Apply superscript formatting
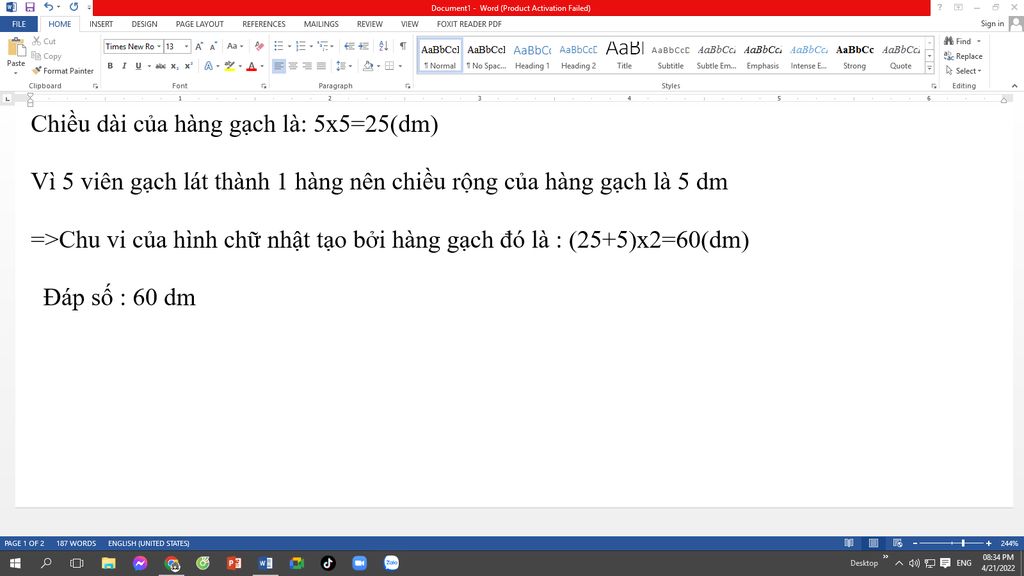The width and height of the screenshot is (1024, 576). (189, 66)
